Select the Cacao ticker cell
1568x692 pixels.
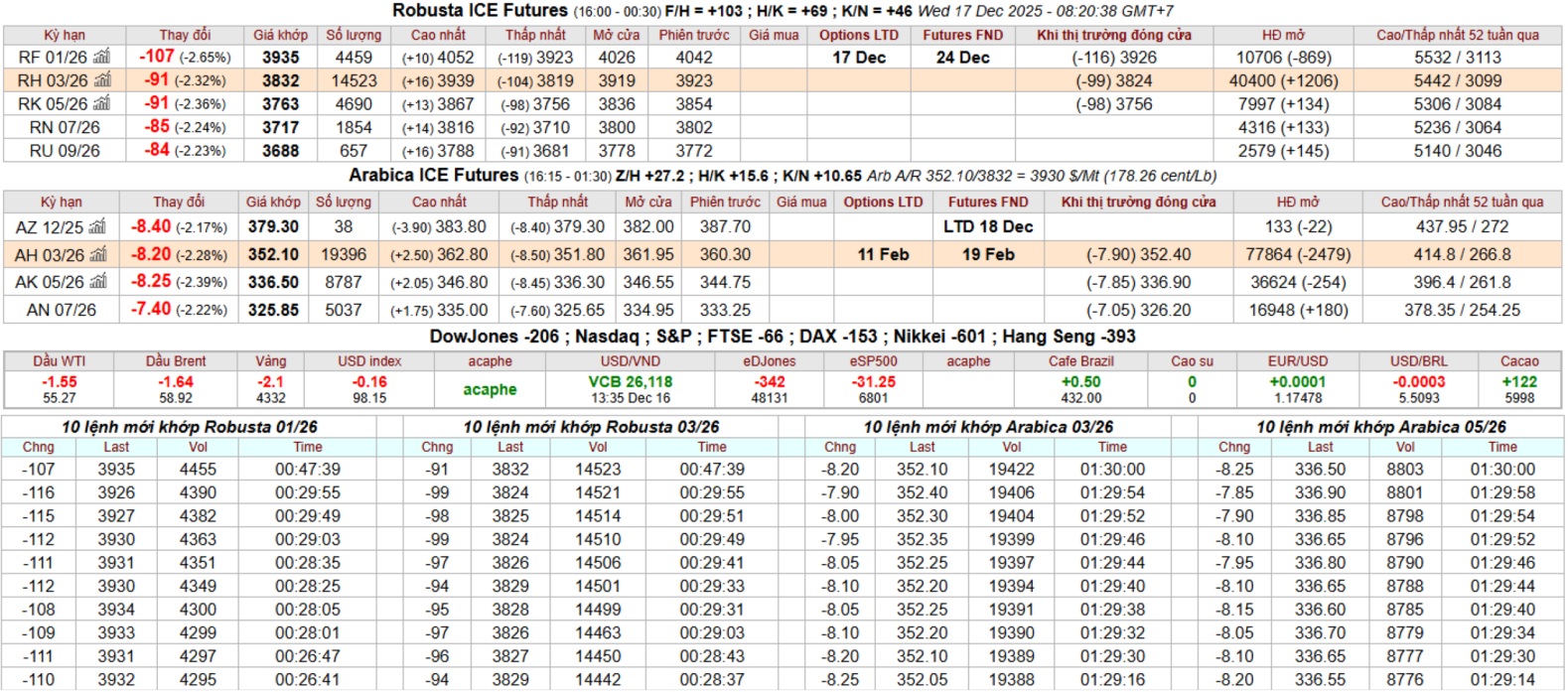click(1518, 389)
